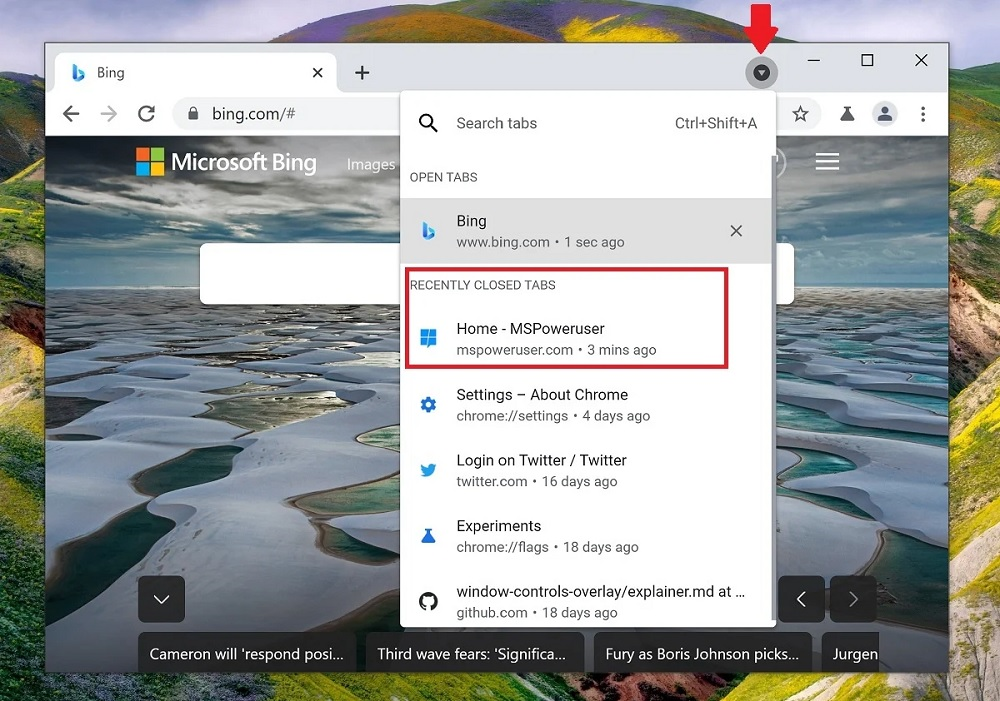Click the GitHub octocat favicon

pos(429,601)
